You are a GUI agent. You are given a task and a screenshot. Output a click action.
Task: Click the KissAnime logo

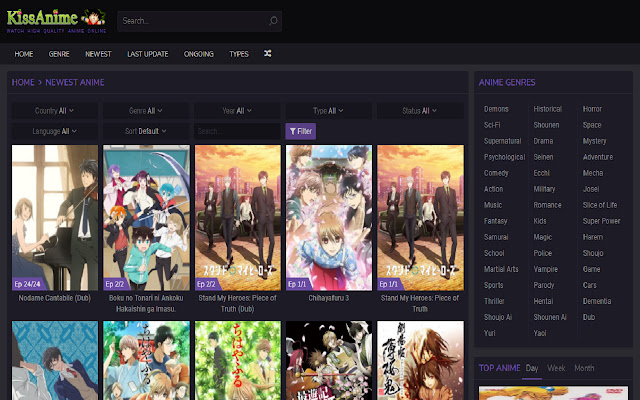pyautogui.click(x=56, y=21)
